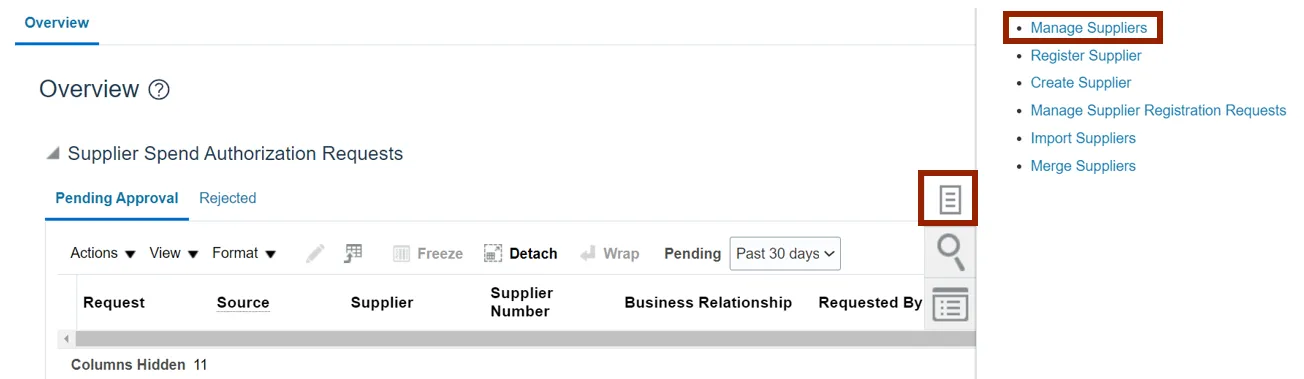The height and width of the screenshot is (379, 1304).
Task: Select the Pending Approval tab
Action: click(x=116, y=198)
